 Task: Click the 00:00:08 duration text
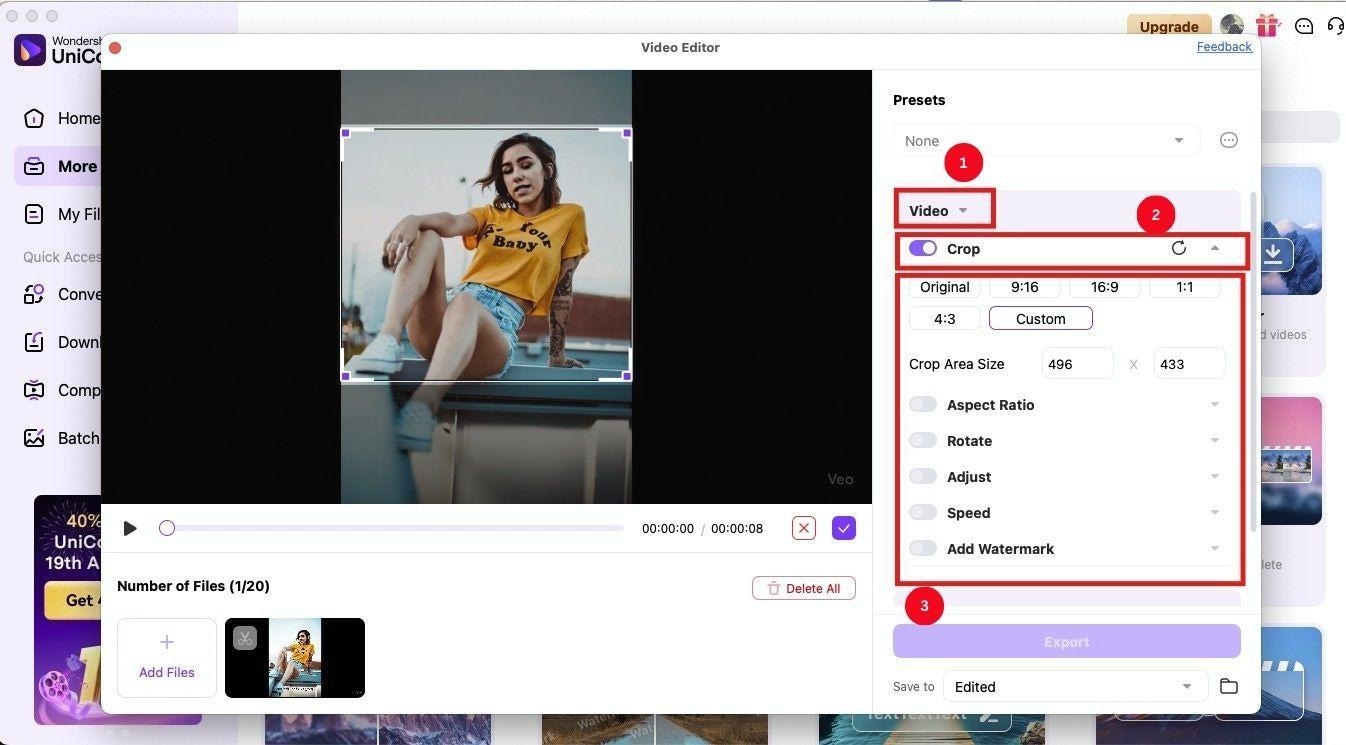pyautogui.click(x=737, y=528)
